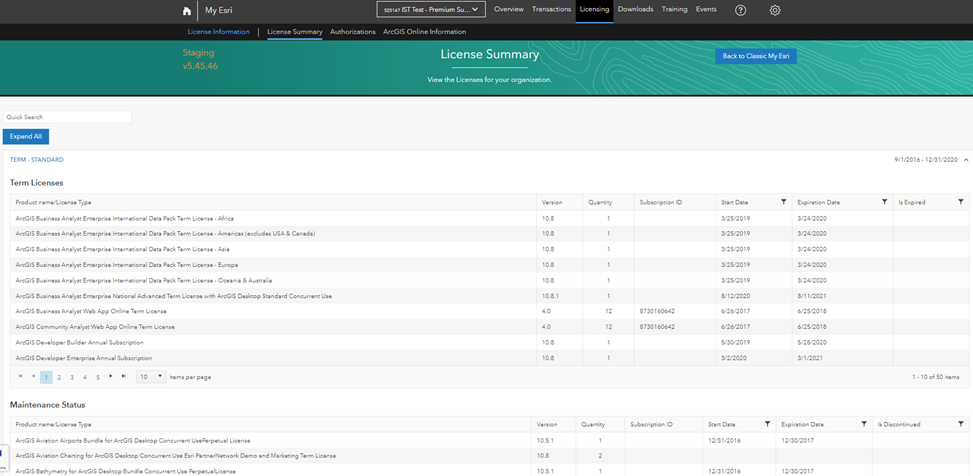973x476 pixels.
Task: Switch to ArcGIS Online Information tab
Action: pos(424,32)
